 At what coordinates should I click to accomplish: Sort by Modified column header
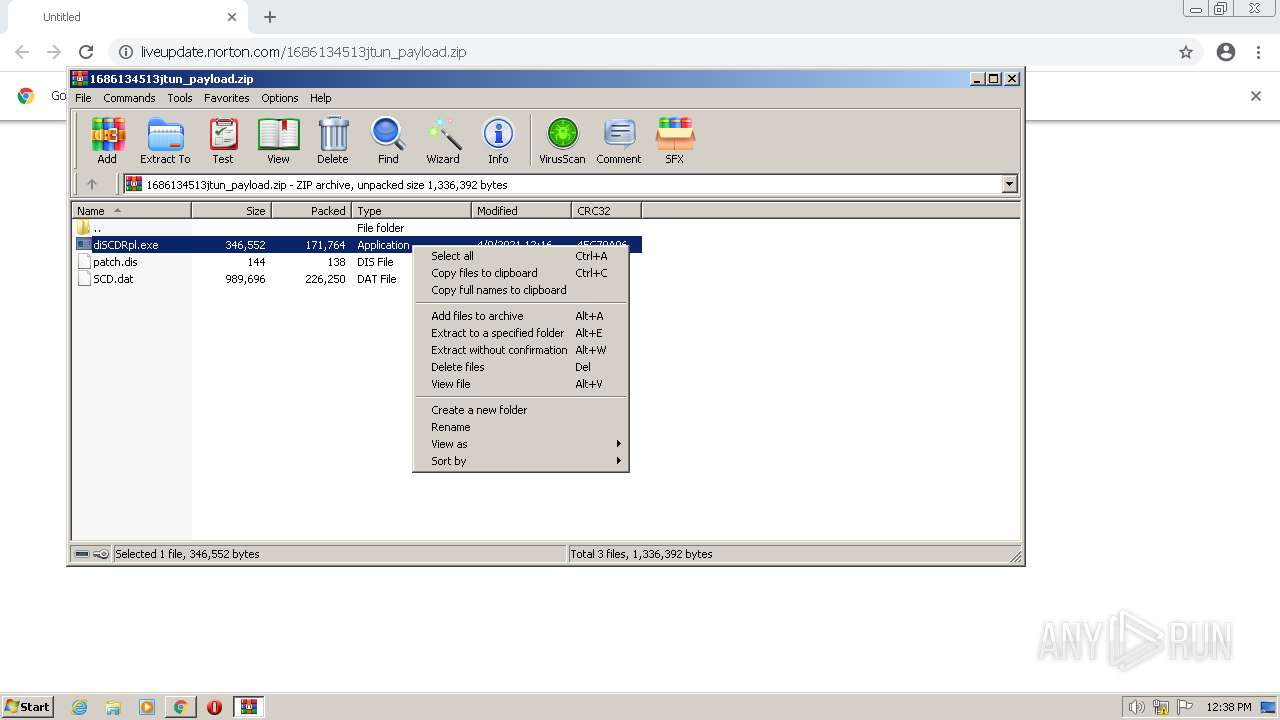522,211
